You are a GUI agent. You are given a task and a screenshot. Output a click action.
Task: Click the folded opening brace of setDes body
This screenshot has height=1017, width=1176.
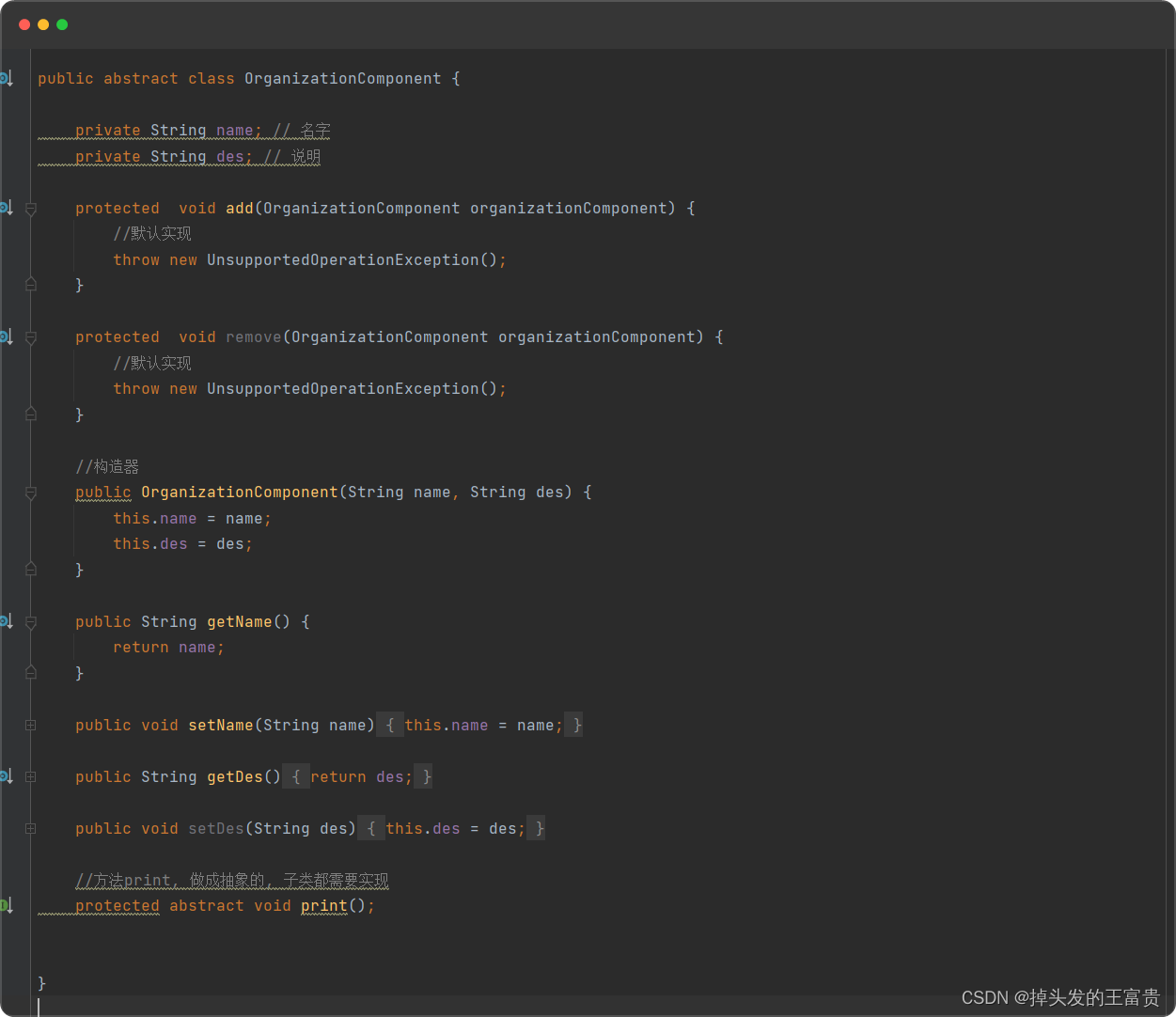point(371,828)
